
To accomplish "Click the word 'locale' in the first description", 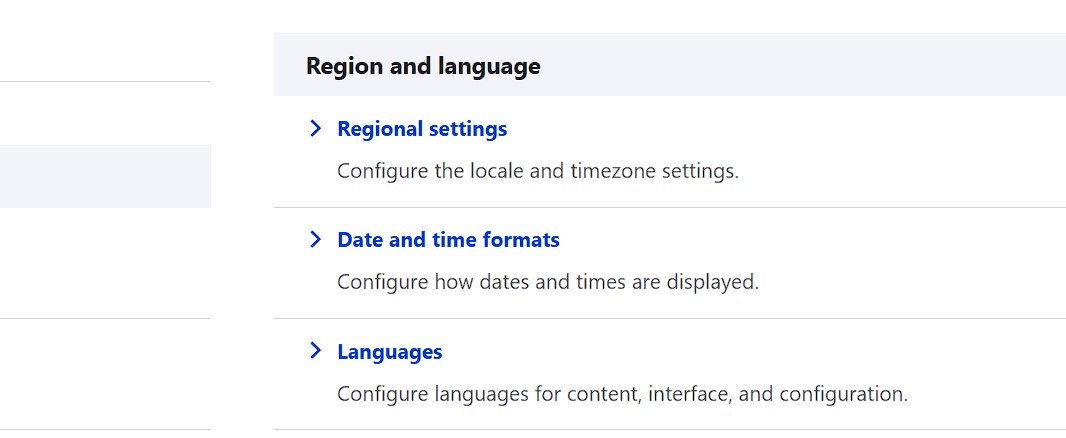I will click(497, 171).
